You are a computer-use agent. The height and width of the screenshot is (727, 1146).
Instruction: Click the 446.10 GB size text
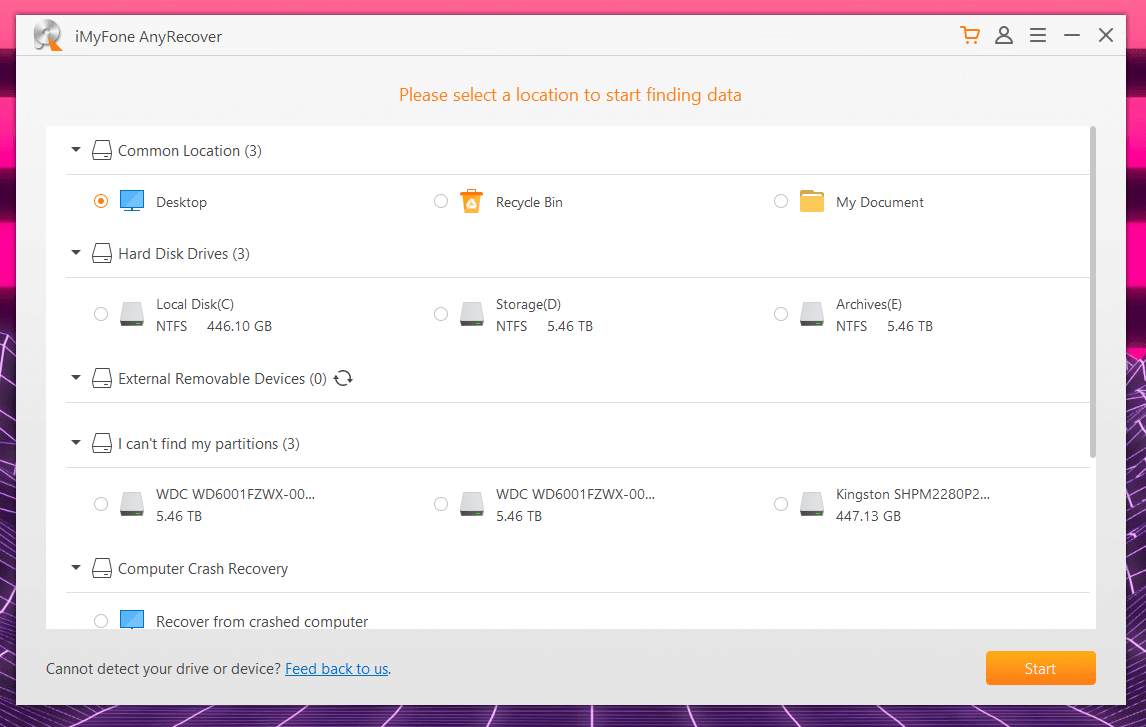[x=239, y=326]
